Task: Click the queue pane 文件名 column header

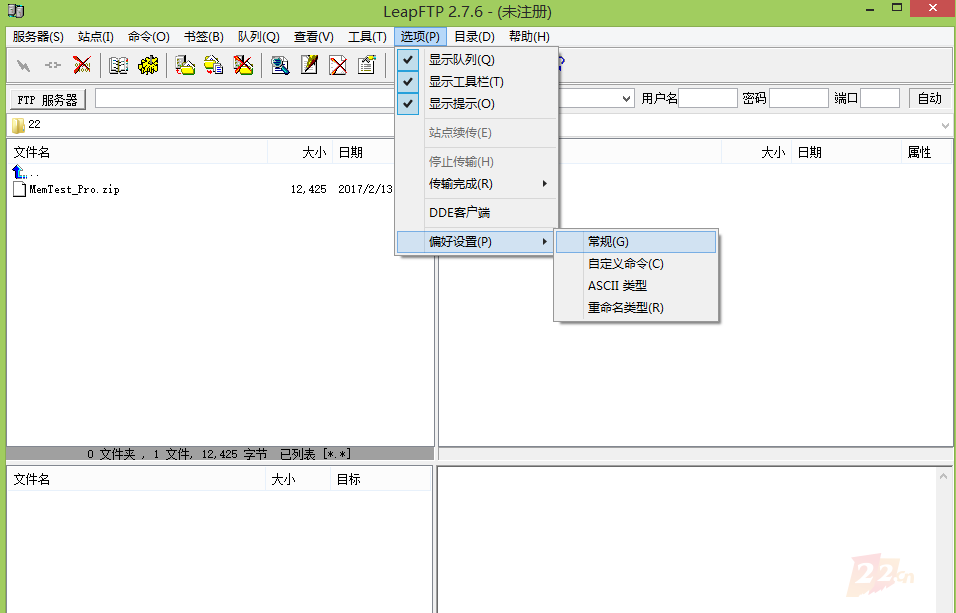Action: point(137,479)
